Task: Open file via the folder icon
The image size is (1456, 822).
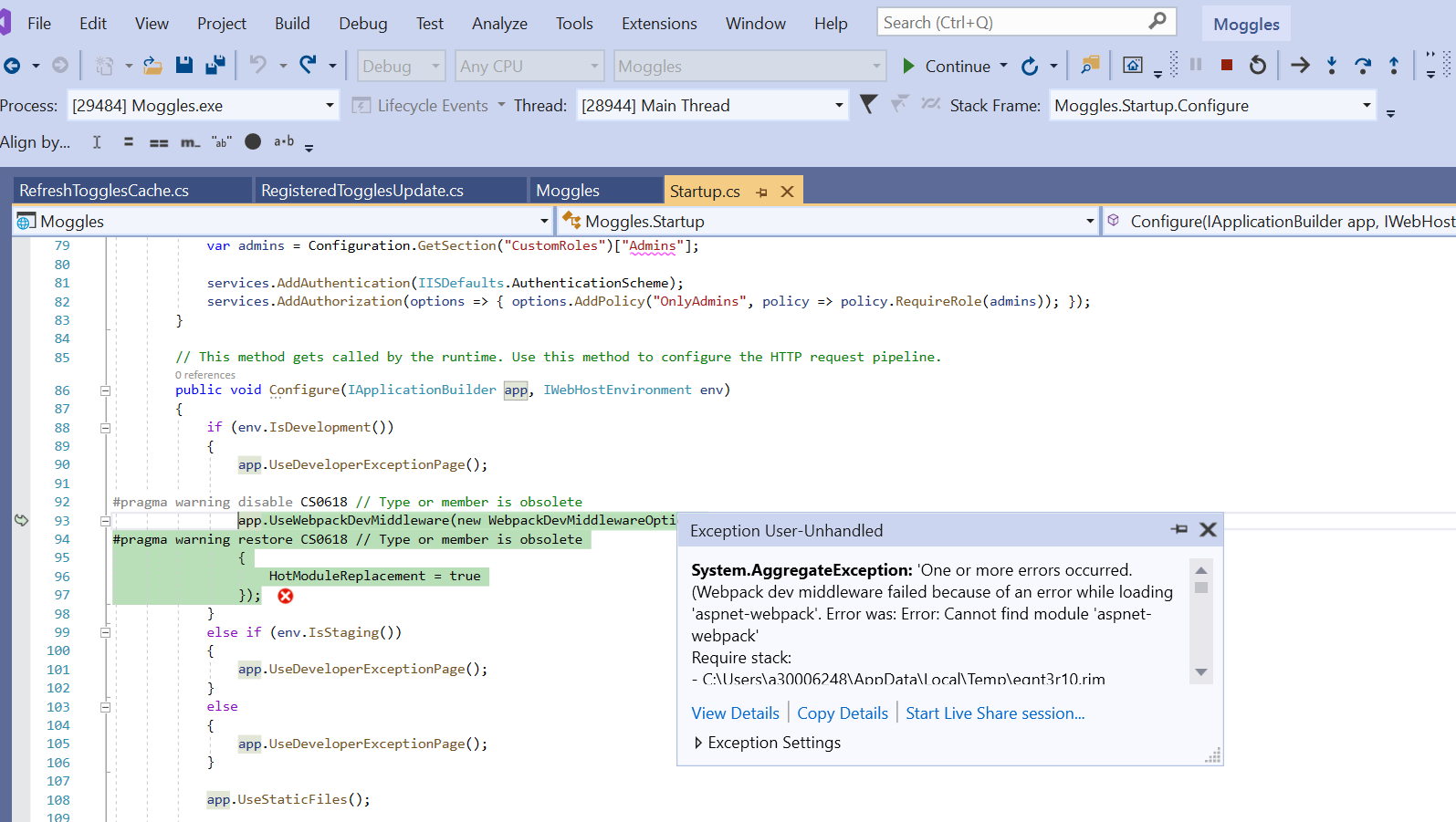Action: pos(152,66)
